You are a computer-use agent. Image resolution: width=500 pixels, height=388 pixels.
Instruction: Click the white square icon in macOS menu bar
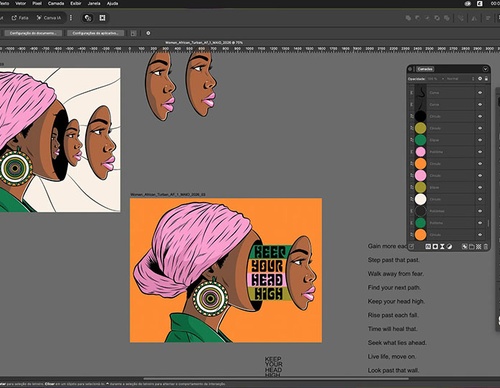pos(480,3)
